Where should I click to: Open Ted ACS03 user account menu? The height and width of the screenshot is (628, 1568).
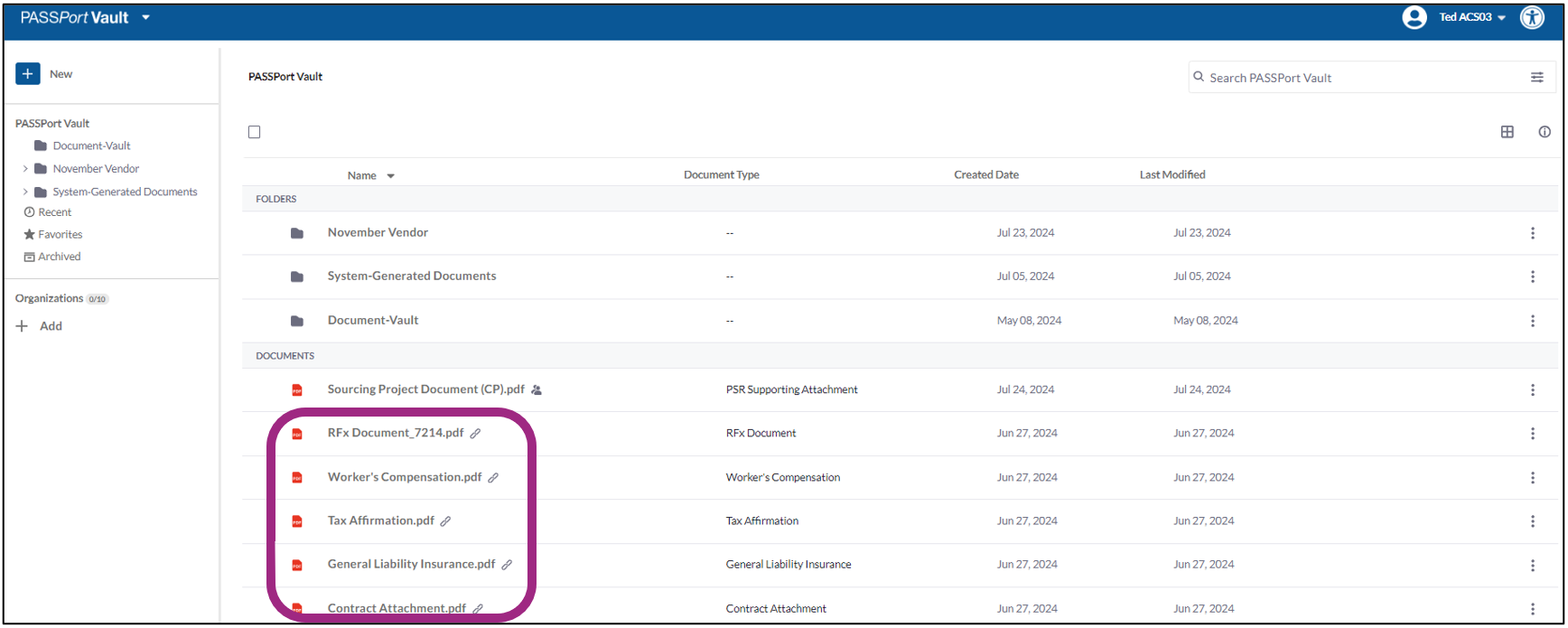pos(1471,17)
